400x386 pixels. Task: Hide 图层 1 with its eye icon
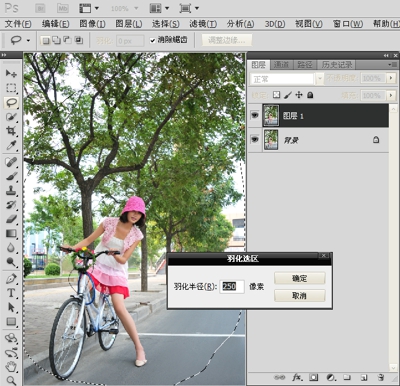(255, 115)
